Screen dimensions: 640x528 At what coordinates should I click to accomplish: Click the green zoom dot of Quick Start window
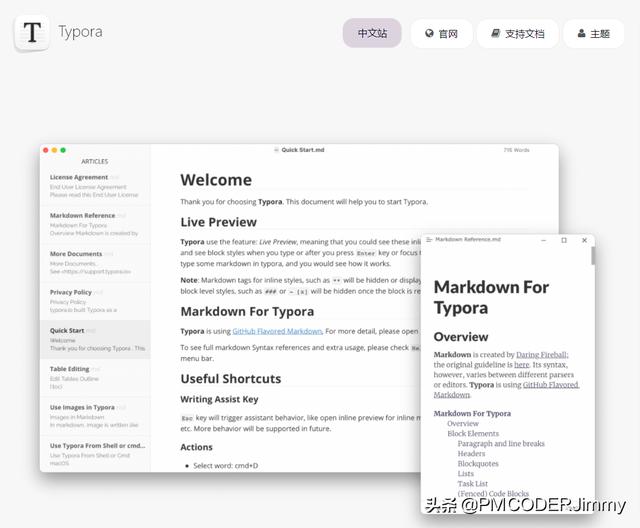[63, 150]
